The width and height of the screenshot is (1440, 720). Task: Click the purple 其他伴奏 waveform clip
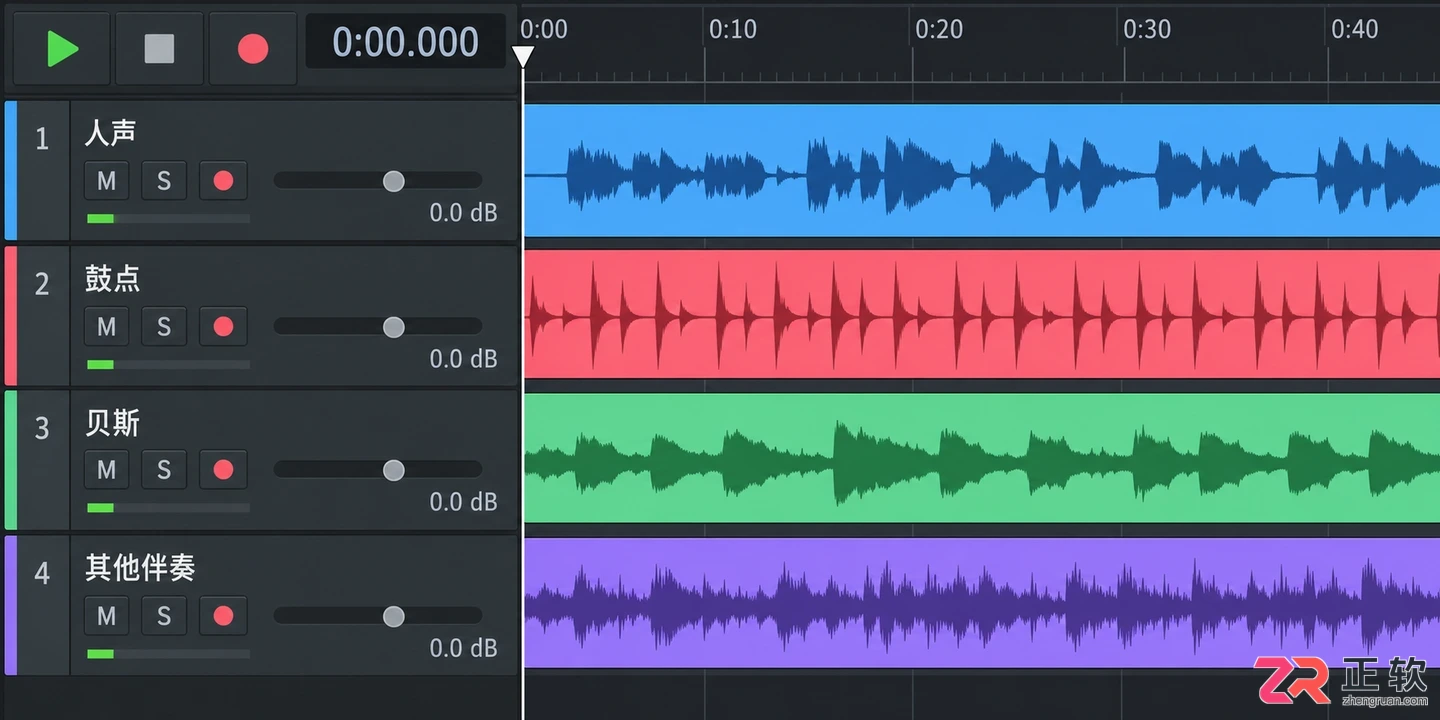click(982, 603)
